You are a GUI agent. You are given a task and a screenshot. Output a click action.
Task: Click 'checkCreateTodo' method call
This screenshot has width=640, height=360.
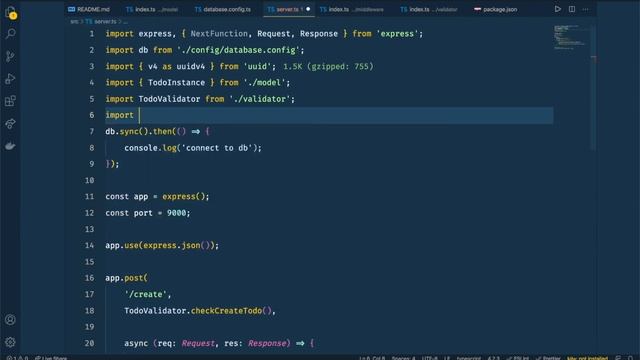click(227, 311)
